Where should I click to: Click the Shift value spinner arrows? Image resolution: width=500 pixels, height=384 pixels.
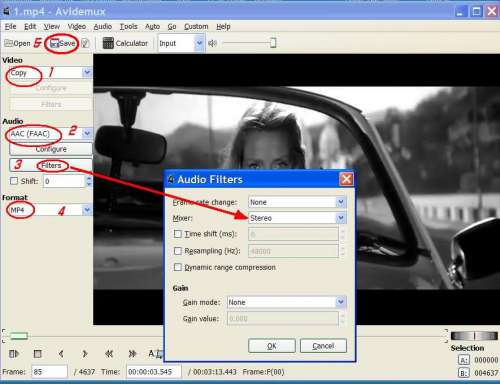pos(89,181)
